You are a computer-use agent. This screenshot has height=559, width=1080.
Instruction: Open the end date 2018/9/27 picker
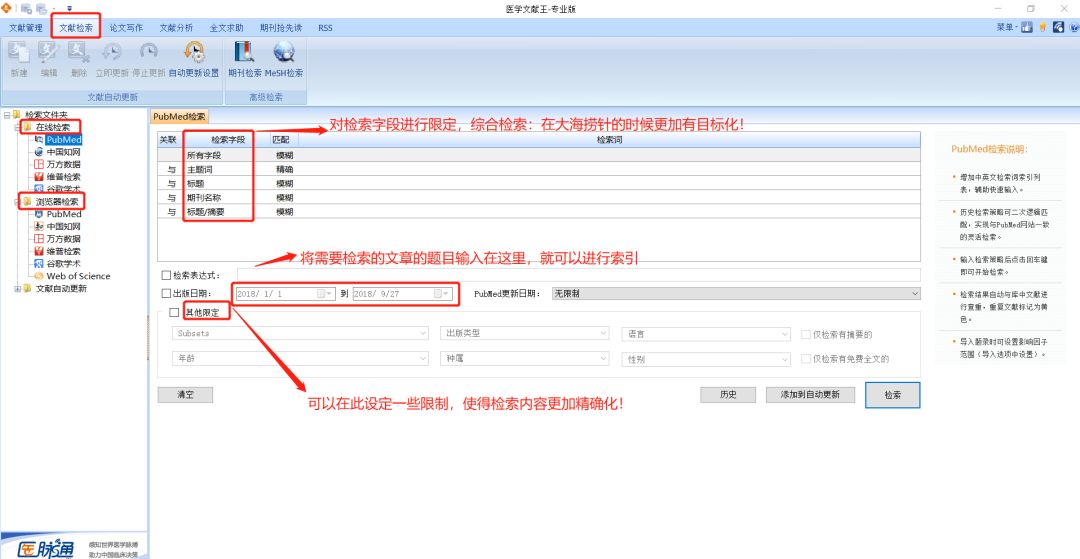[x=442, y=293]
